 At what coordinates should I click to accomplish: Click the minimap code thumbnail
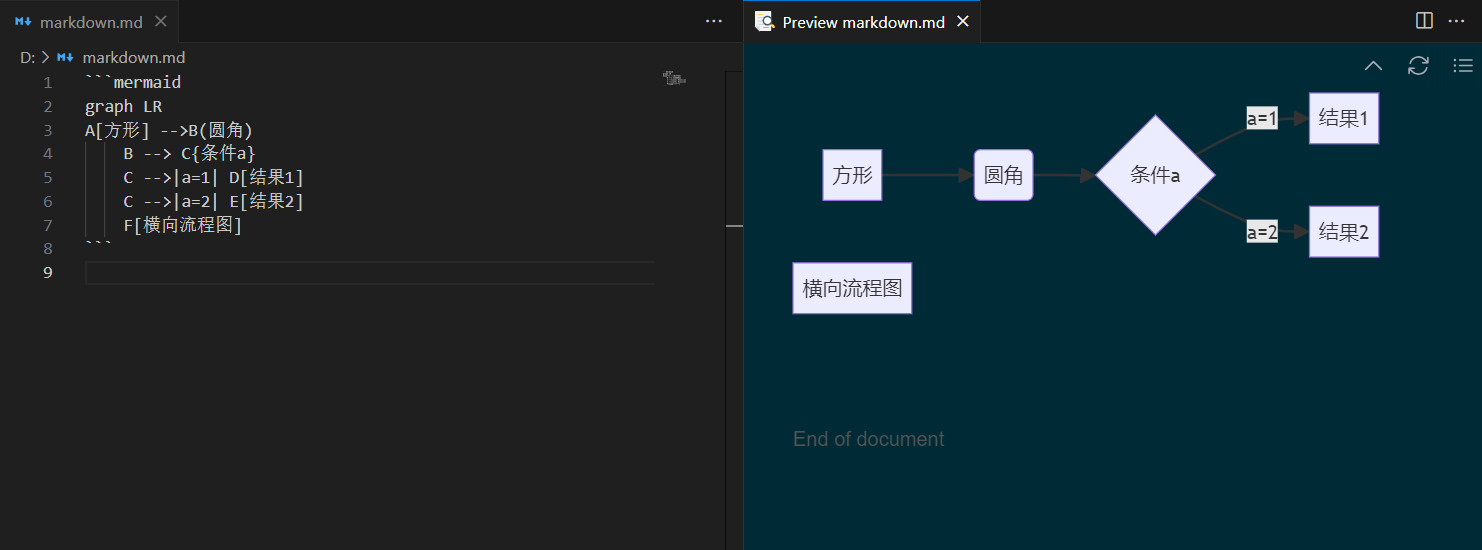(x=674, y=78)
